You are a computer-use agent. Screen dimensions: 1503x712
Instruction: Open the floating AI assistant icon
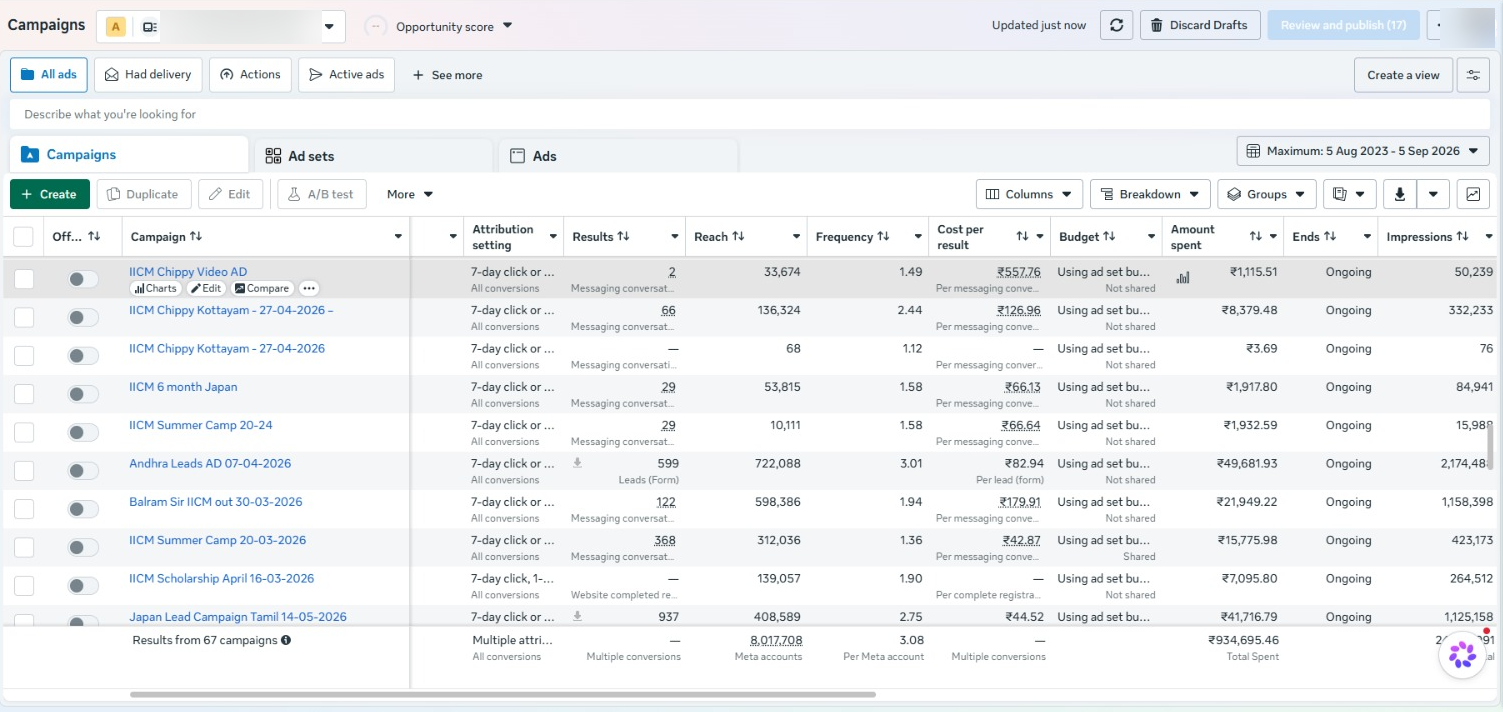1462,655
